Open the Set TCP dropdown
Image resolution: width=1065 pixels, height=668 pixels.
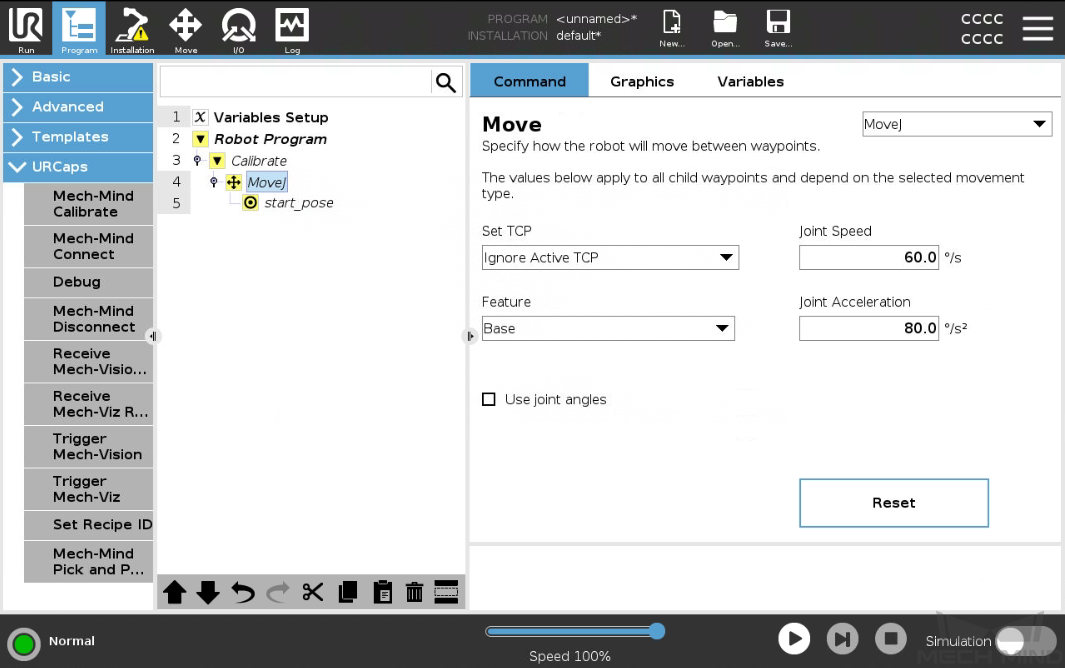click(x=610, y=258)
